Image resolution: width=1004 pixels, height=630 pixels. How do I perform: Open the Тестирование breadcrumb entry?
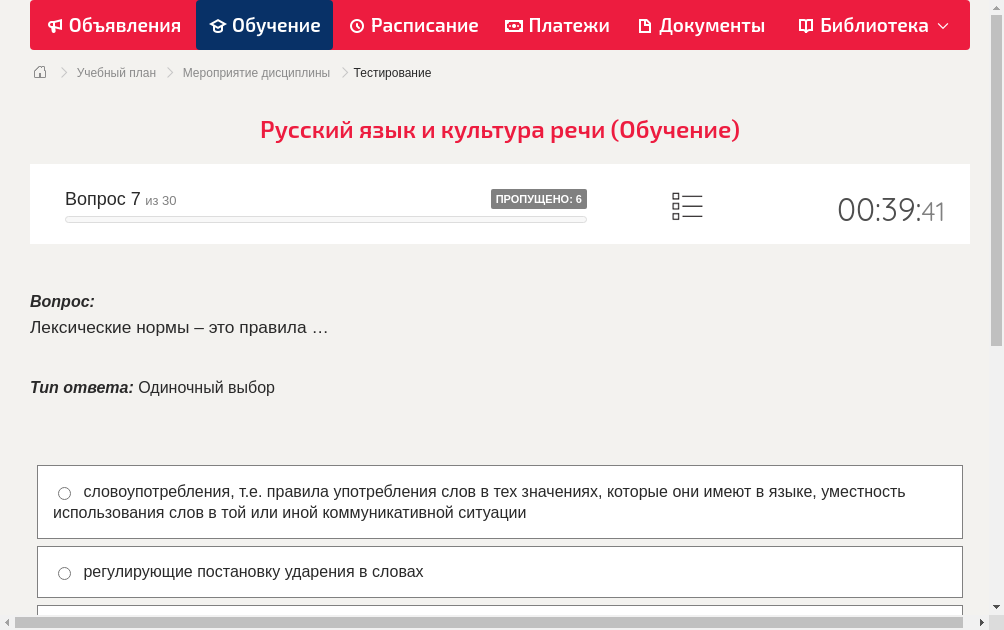pos(392,72)
